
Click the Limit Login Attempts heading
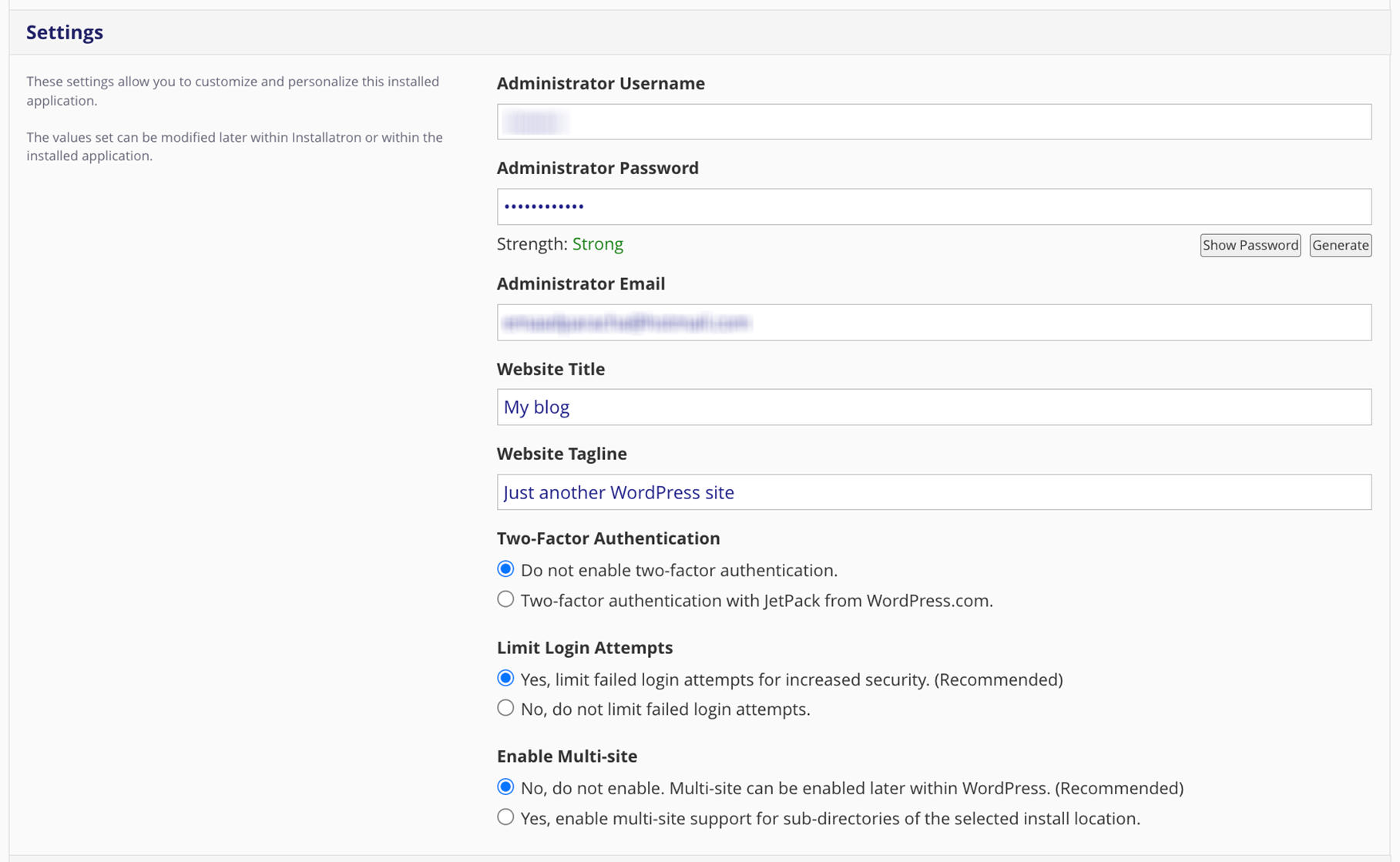click(x=584, y=648)
